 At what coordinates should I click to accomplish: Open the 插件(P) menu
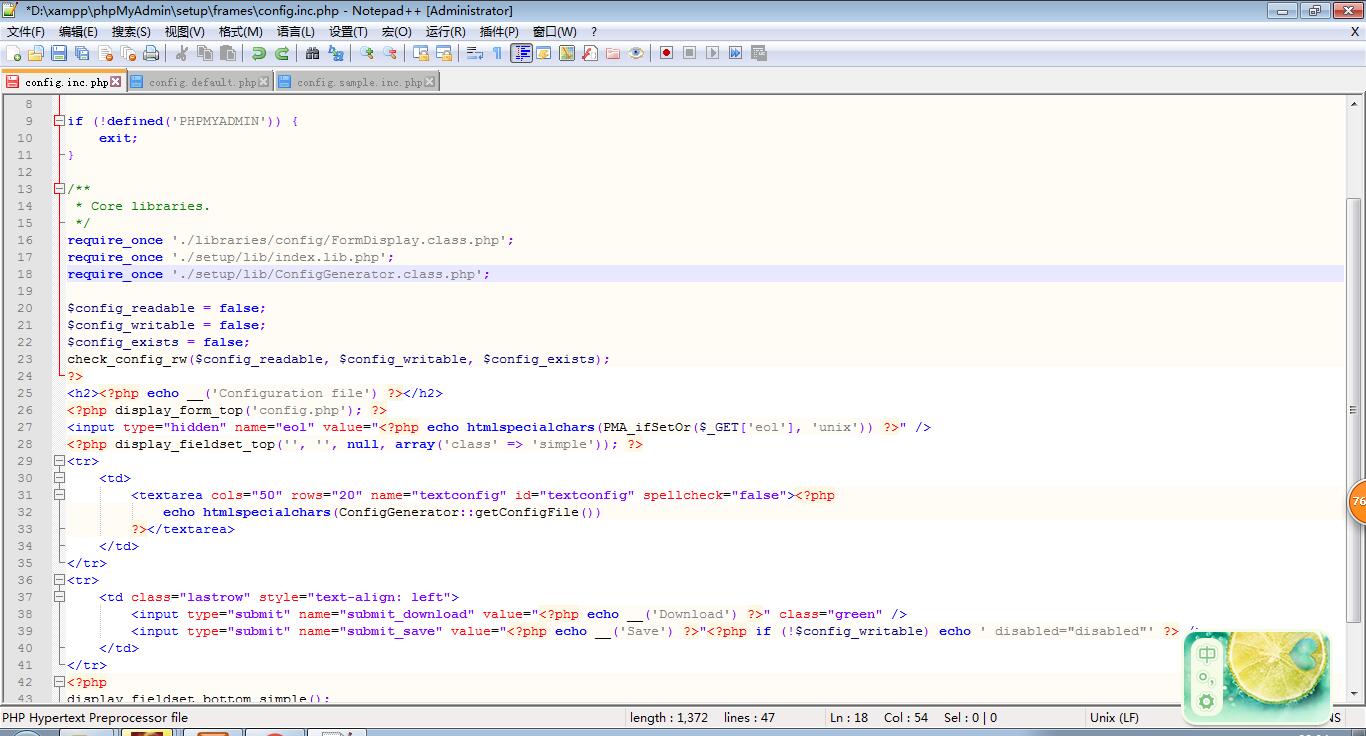pyautogui.click(x=499, y=32)
